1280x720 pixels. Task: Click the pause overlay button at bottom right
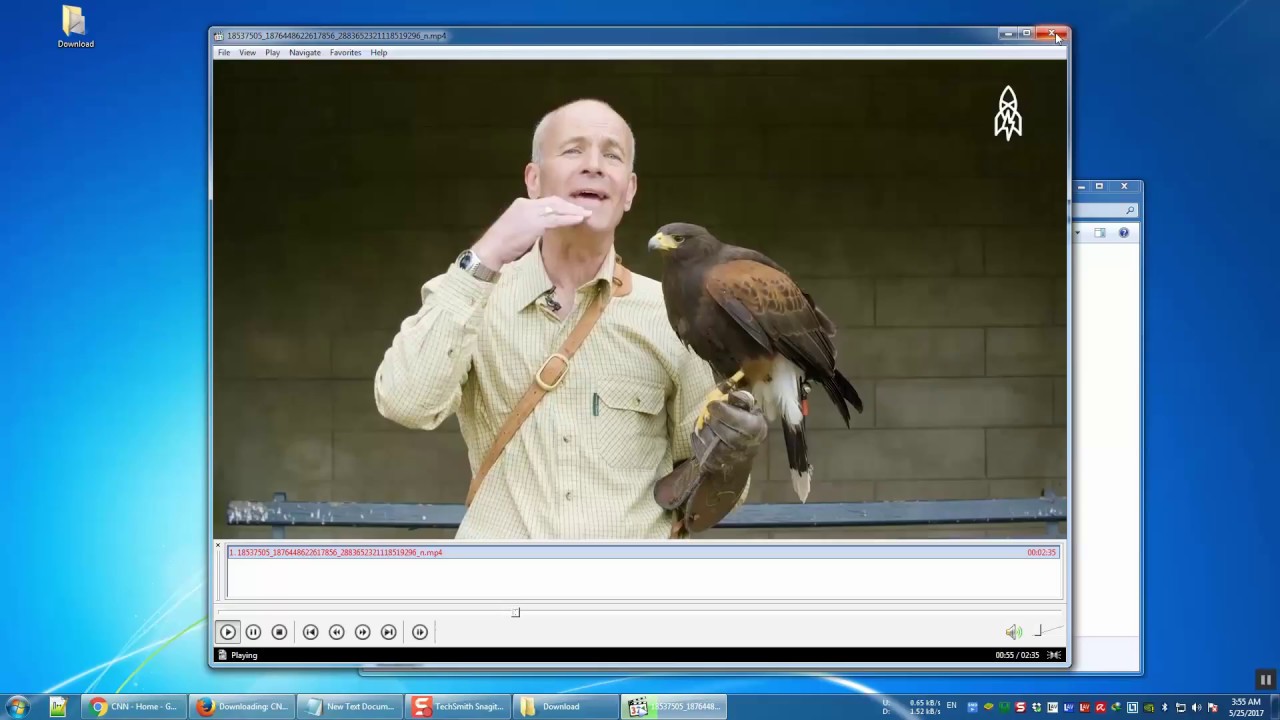click(x=1266, y=680)
